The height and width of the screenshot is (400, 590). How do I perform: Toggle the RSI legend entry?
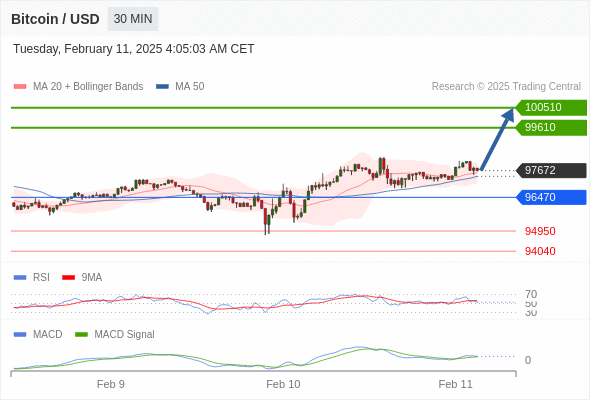(32, 277)
